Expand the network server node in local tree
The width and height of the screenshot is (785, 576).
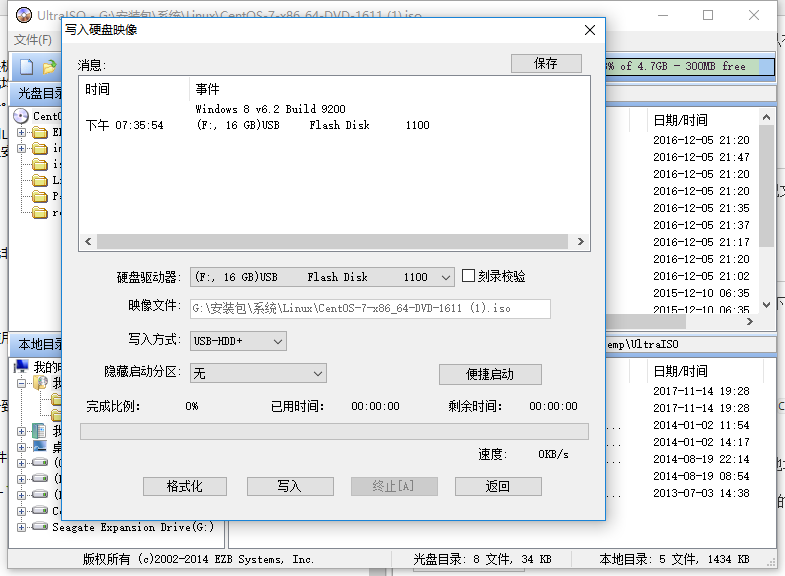coord(22,431)
